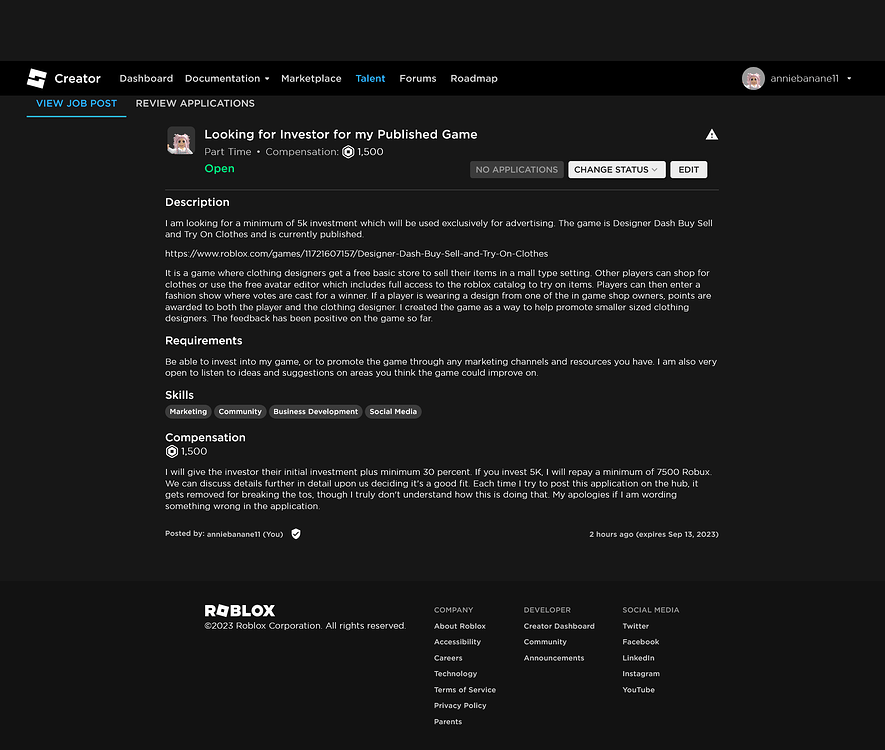Image resolution: width=885 pixels, height=750 pixels.
Task: Open the Careers footer link
Action: click(448, 658)
